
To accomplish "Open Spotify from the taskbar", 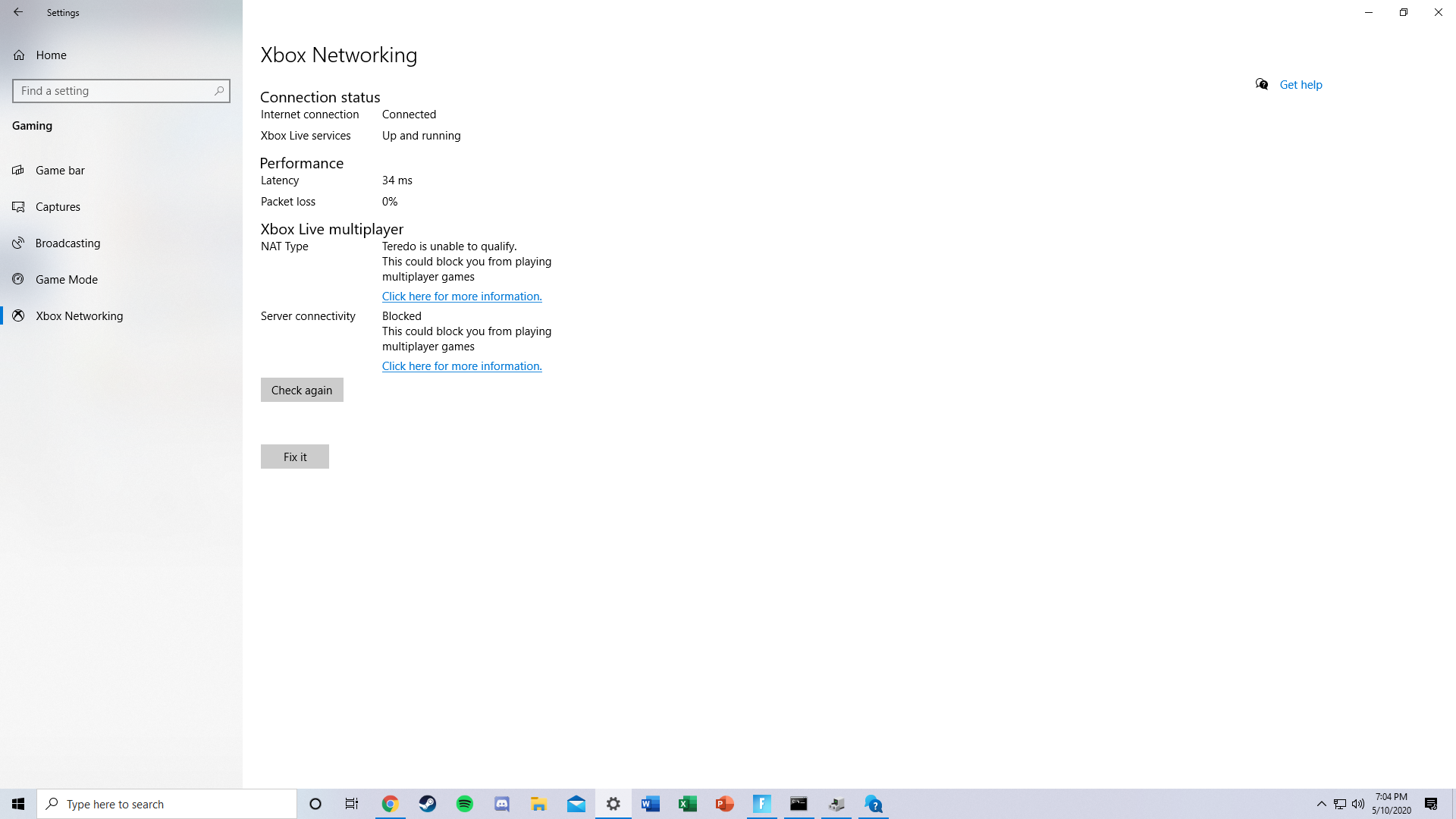I will click(465, 804).
